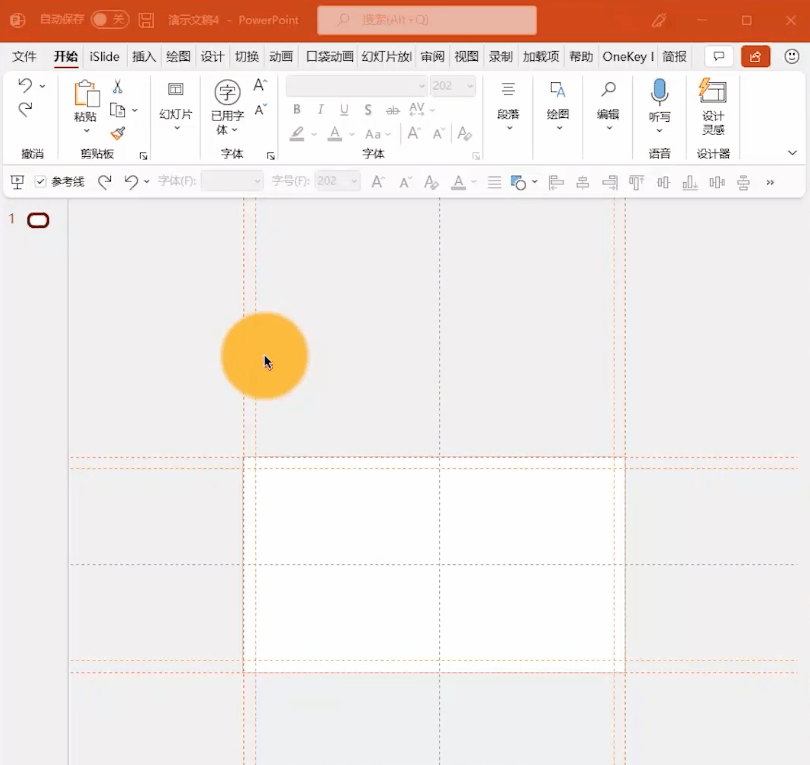Screen dimensions: 810x765
Task: Click the Format Painter brush icon
Action: click(118, 133)
